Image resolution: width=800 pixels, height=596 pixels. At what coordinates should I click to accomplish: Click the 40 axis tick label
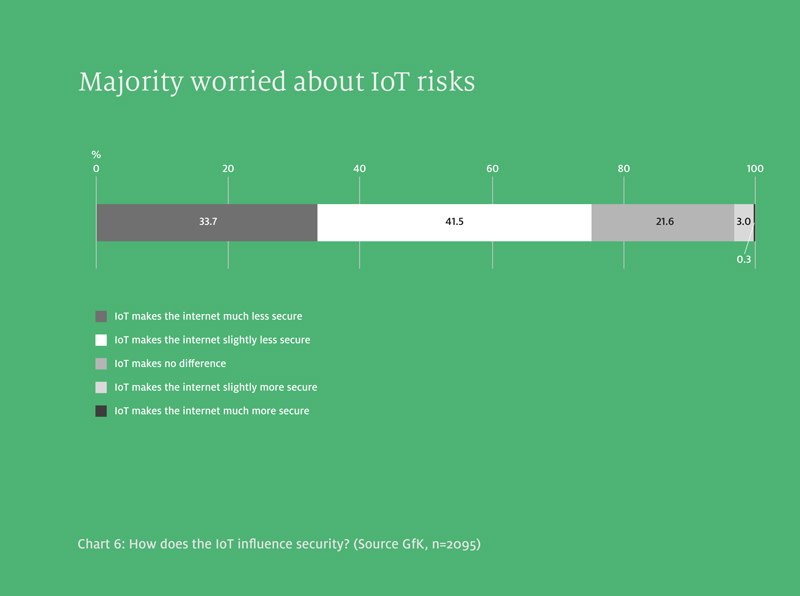pos(359,168)
